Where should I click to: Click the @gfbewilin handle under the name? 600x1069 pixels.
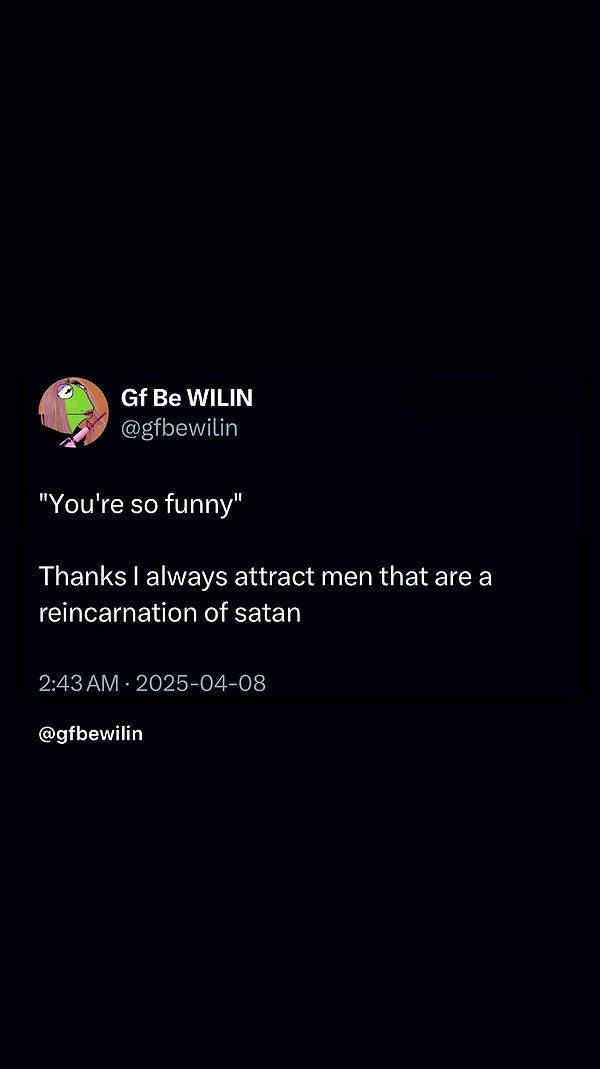pyautogui.click(x=179, y=428)
